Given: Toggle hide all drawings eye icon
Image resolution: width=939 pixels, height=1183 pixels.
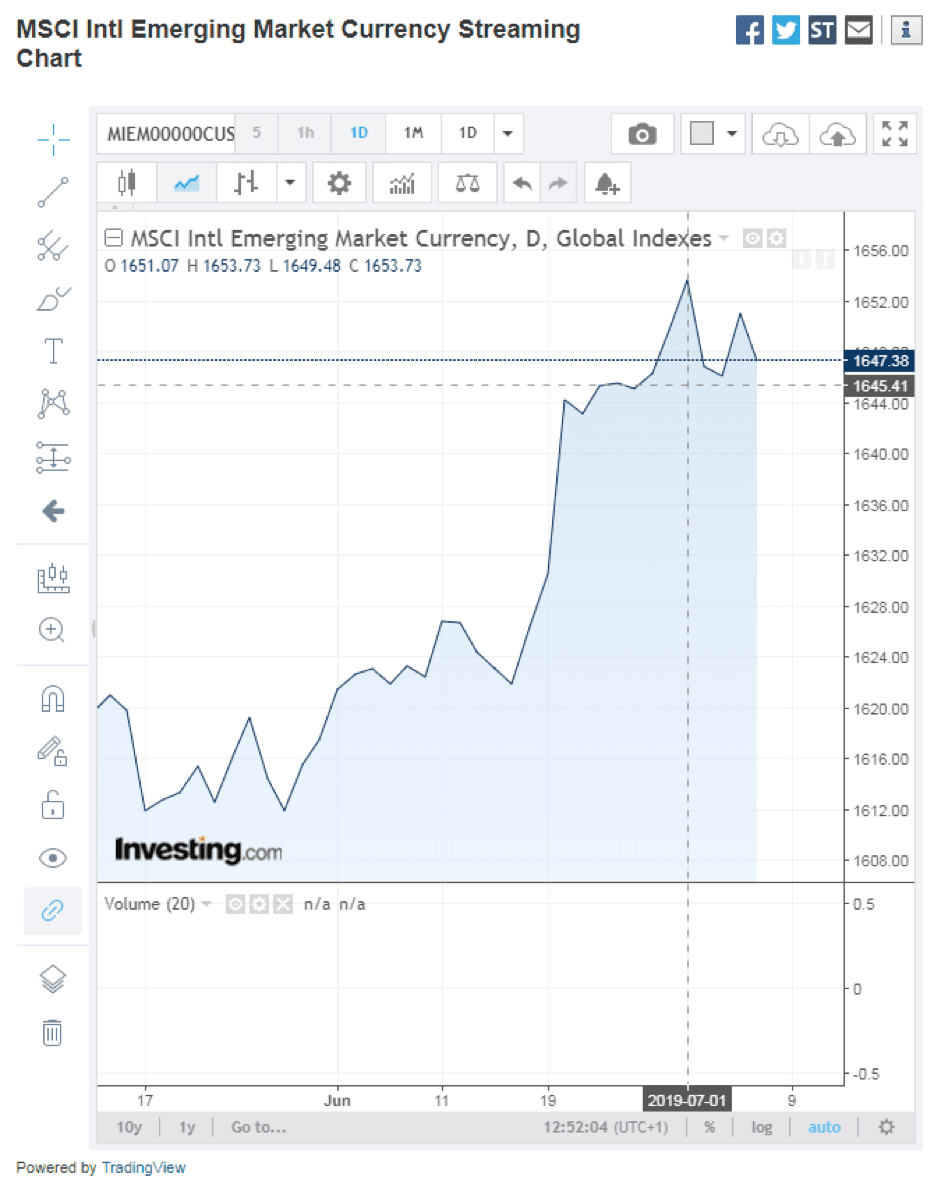Looking at the screenshot, I should pyautogui.click(x=53, y=858).
